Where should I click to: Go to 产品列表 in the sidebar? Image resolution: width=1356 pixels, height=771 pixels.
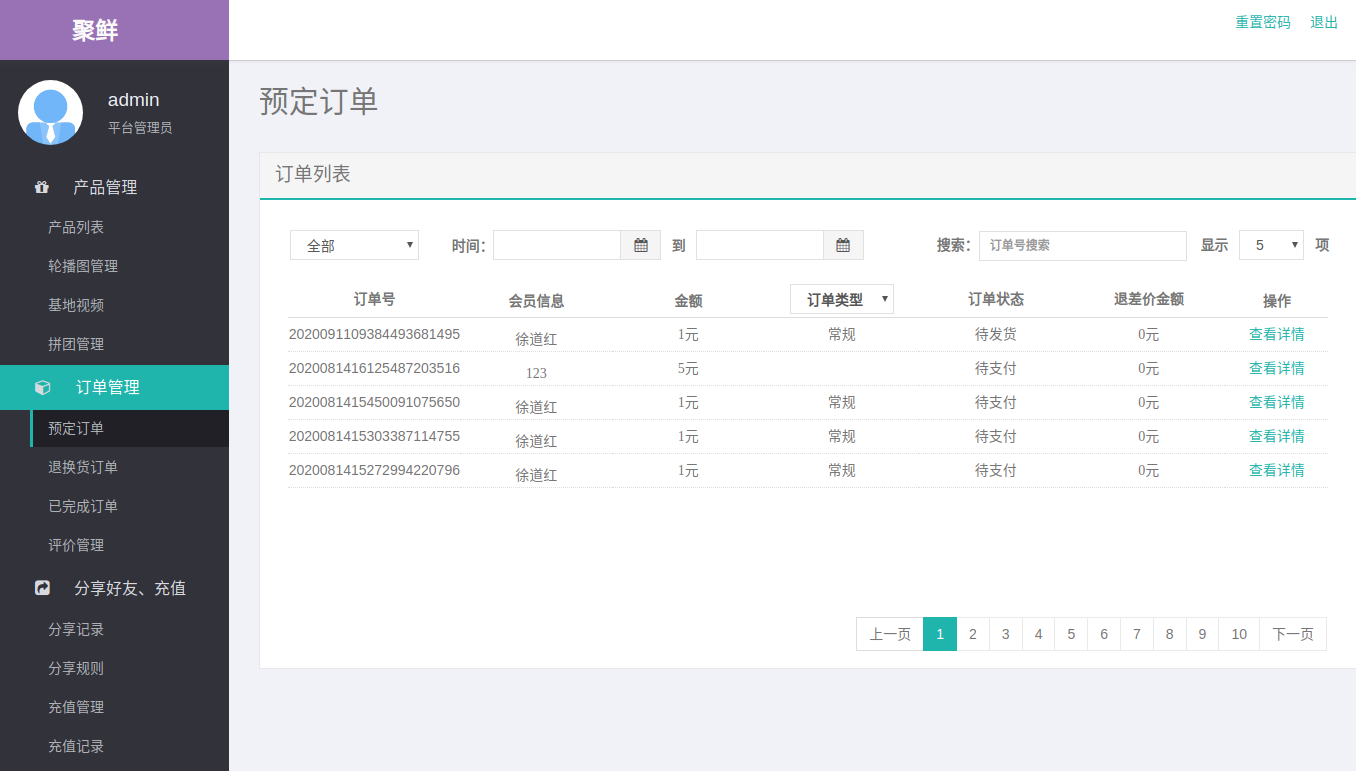pos(76,227)
